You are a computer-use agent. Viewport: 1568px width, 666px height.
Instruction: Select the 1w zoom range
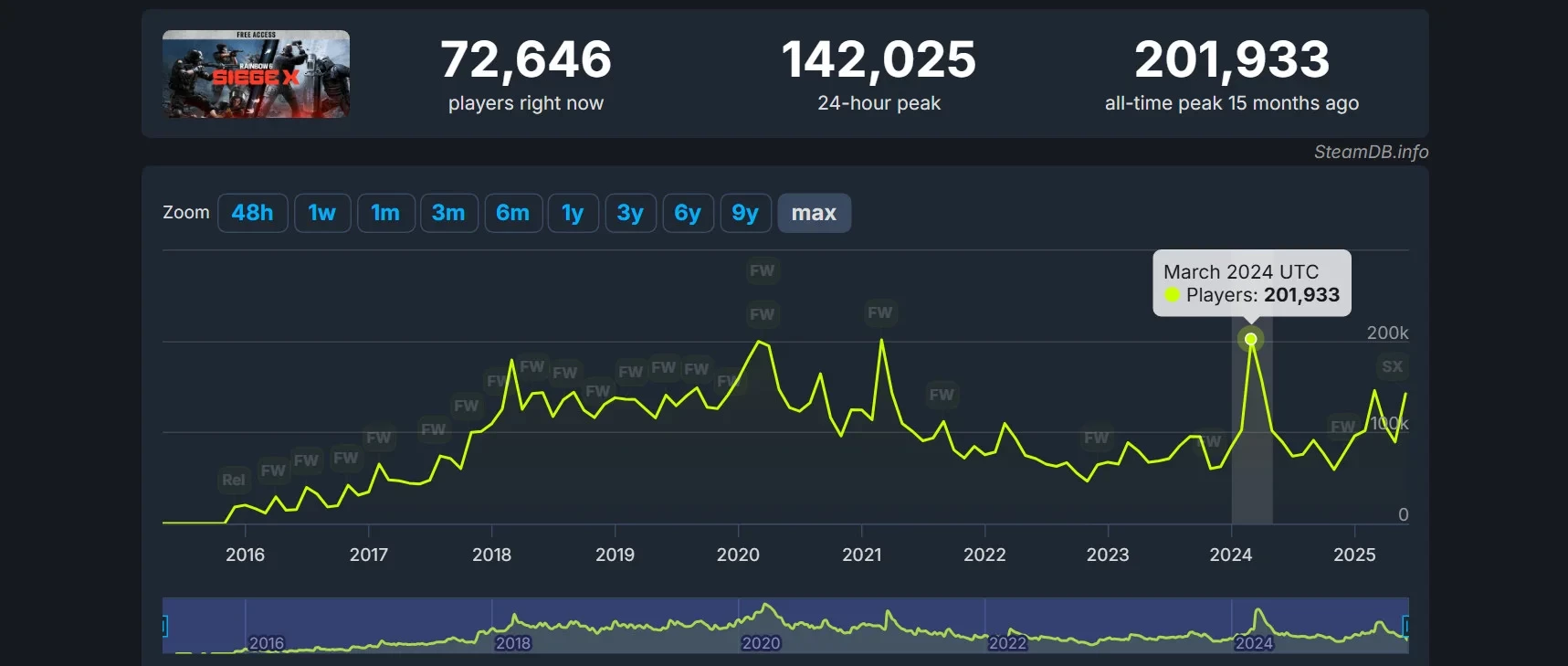tap(321, 213)
